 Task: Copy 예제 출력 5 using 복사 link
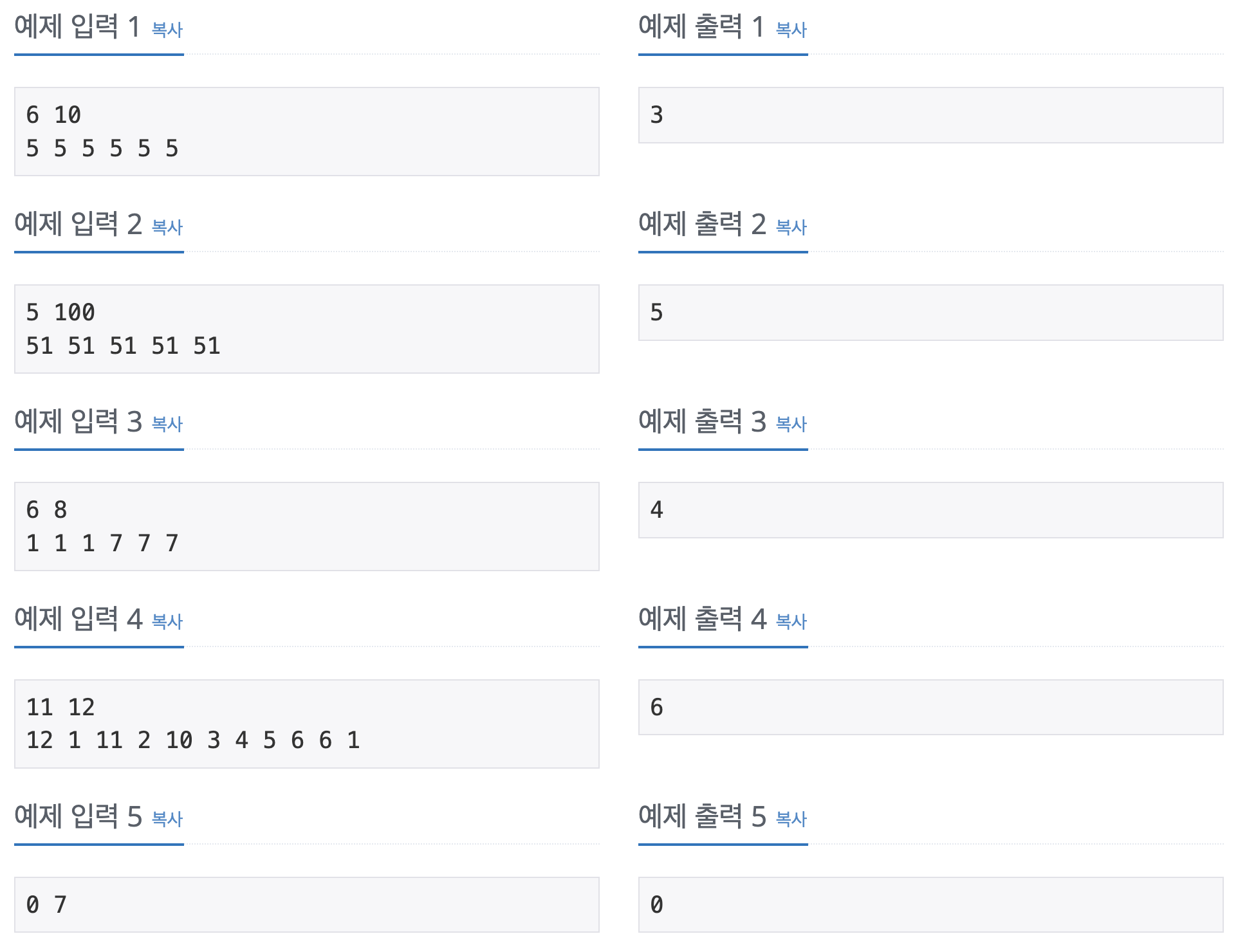click(x=791, y=819)
